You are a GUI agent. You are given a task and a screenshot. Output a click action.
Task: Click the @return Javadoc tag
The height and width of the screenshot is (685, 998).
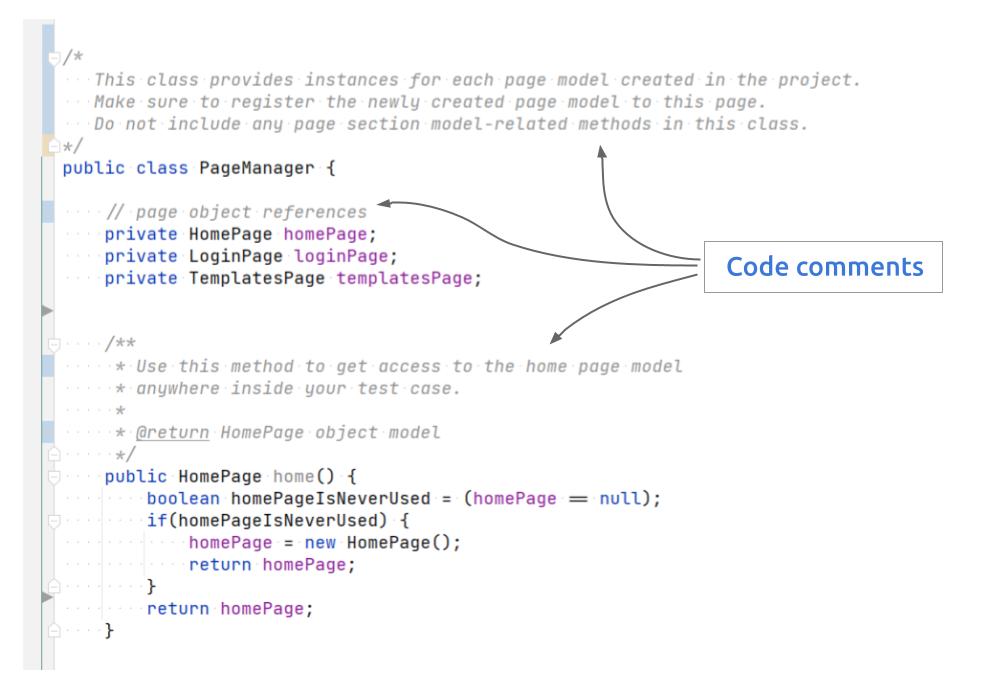coord(172,433)
